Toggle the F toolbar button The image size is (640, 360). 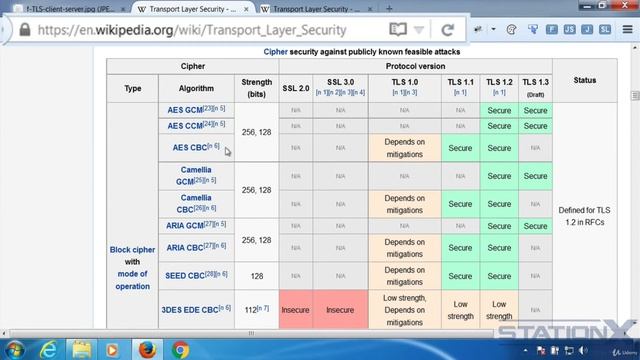[552, 29]
